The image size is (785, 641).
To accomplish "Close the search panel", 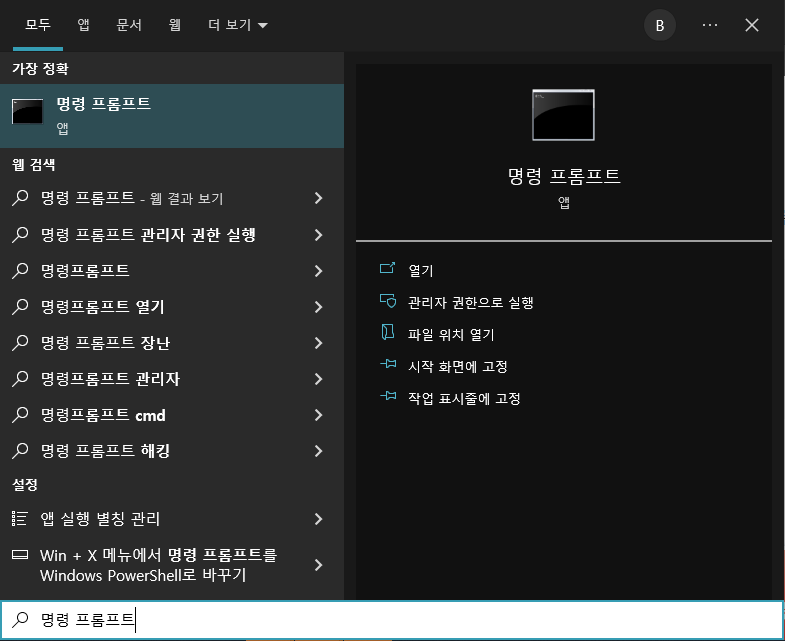I will (751, 25).
